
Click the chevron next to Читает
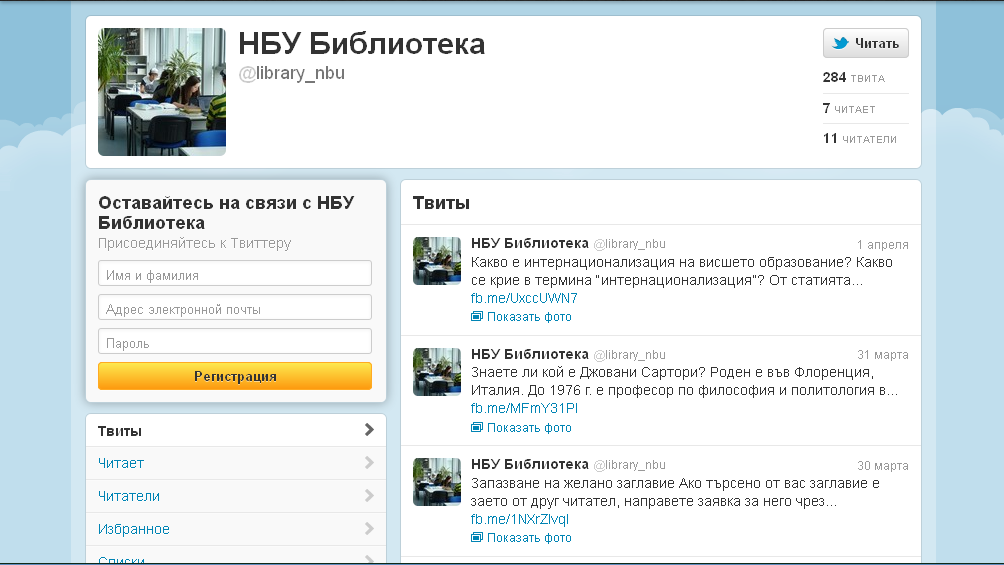click(x=369, y=463)
